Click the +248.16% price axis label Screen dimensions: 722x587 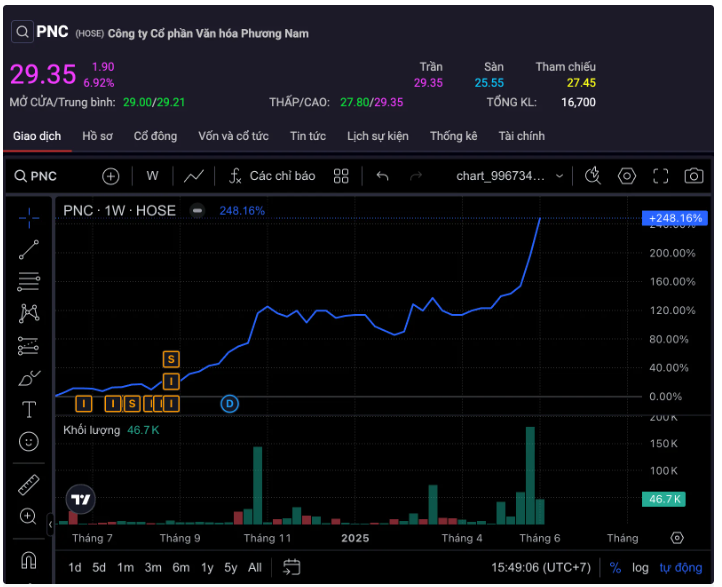click(x=675, y=218)
